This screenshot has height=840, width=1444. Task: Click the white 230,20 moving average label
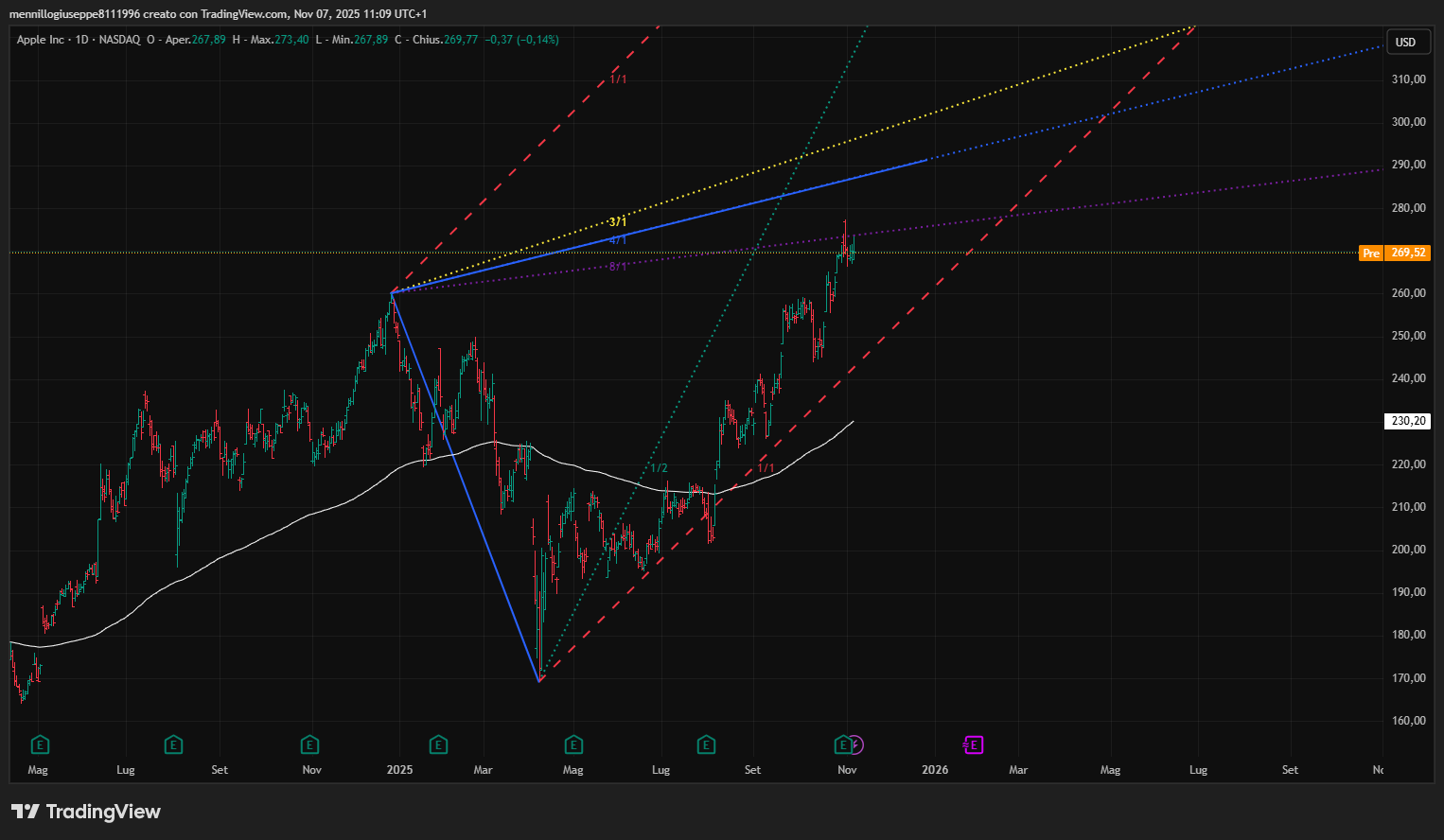[x=1409, y=421]
